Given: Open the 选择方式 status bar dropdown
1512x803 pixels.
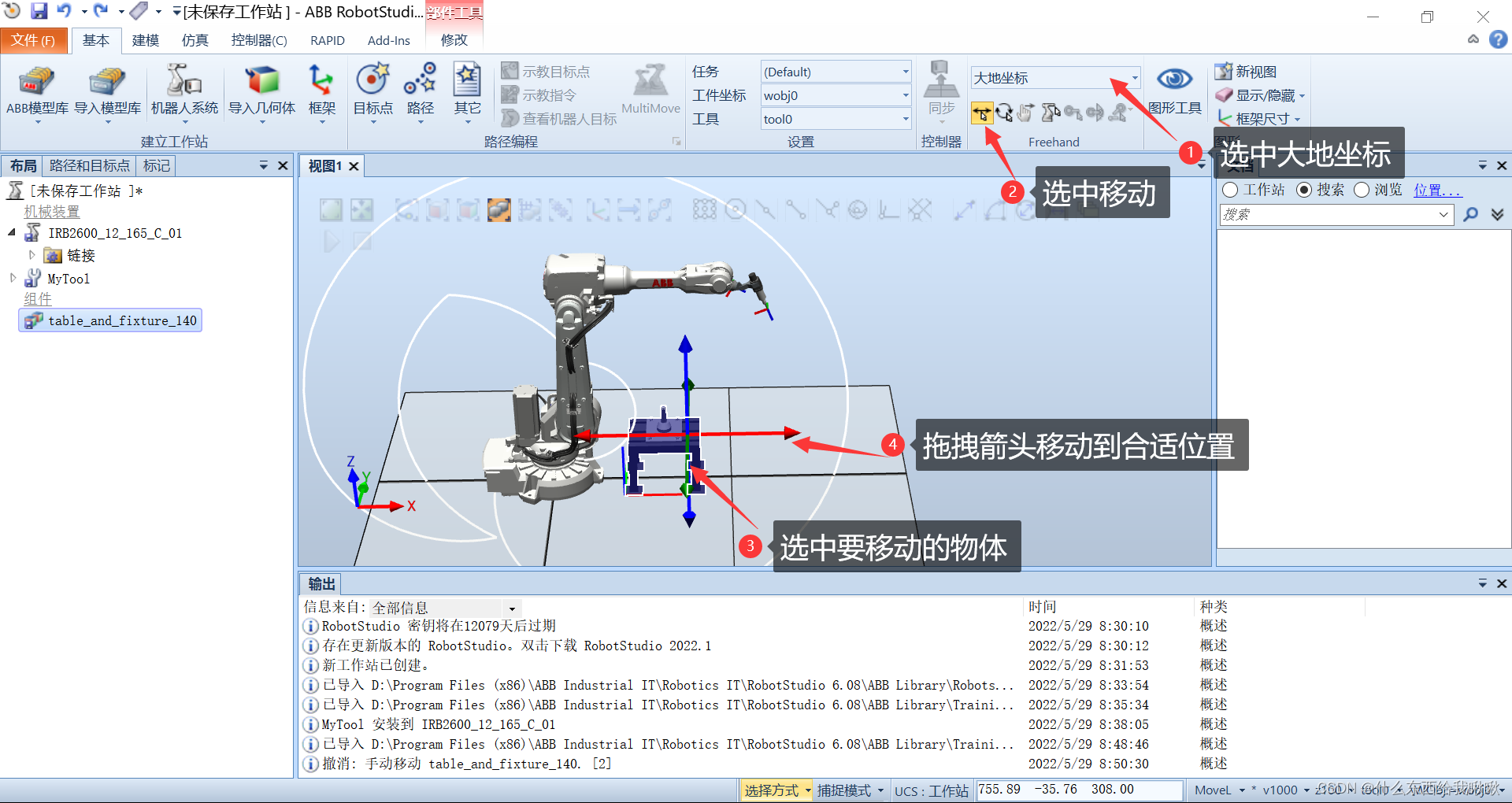Looking at the screenshot, I should tap(776, 790).
